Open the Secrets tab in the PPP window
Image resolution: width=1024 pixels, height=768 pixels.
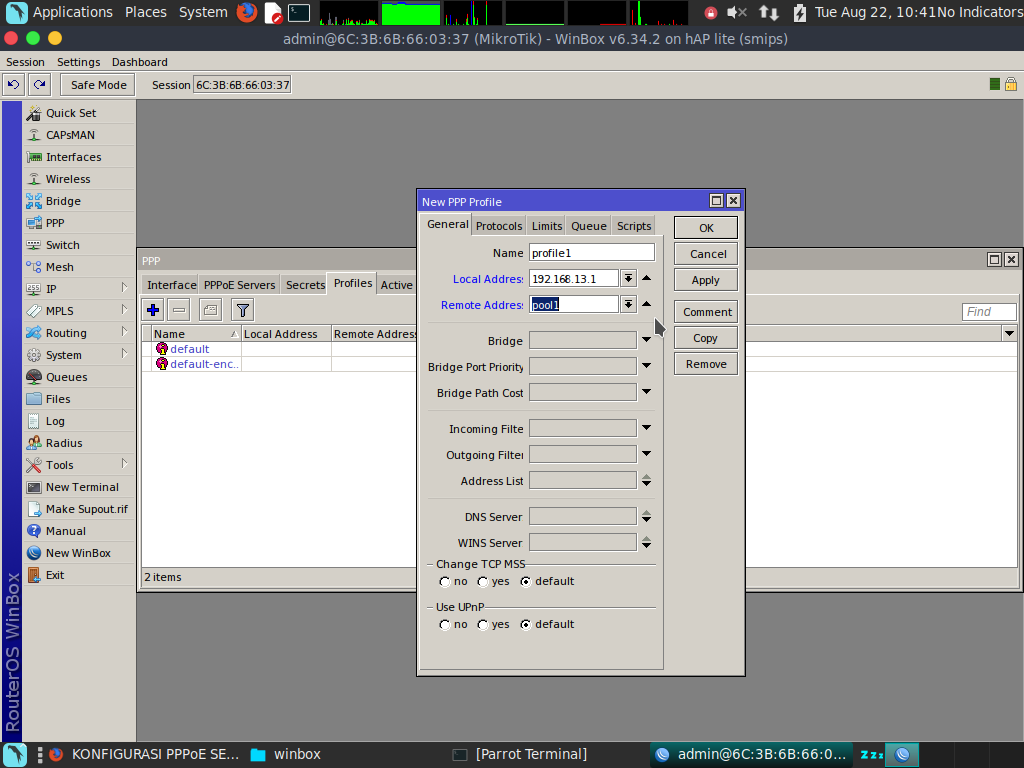(303, 284)
